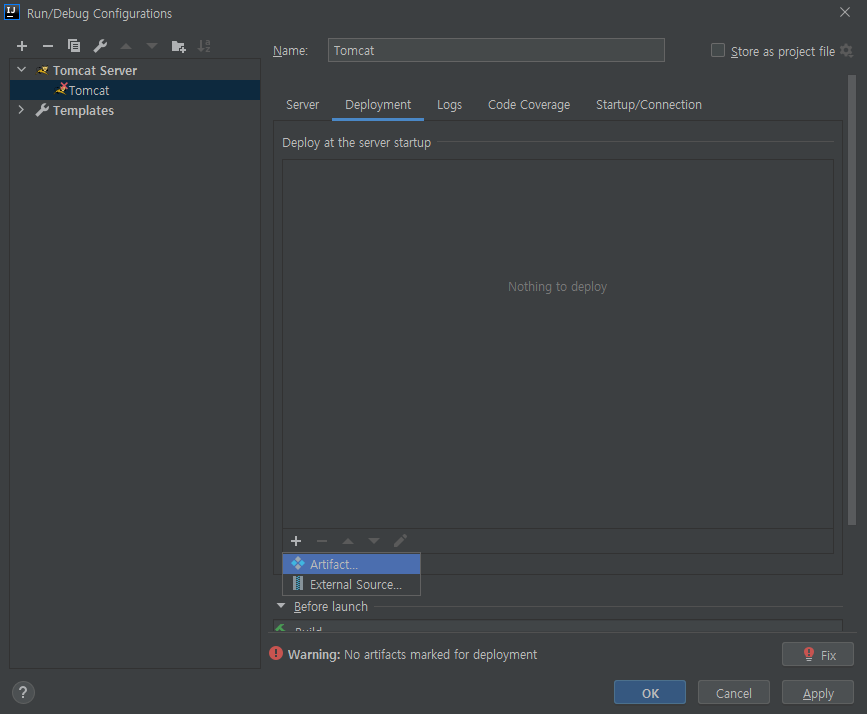Open edit templates wrench icon in toolbar
This screenshot has width=867, height=714.
tap(100, 46)
